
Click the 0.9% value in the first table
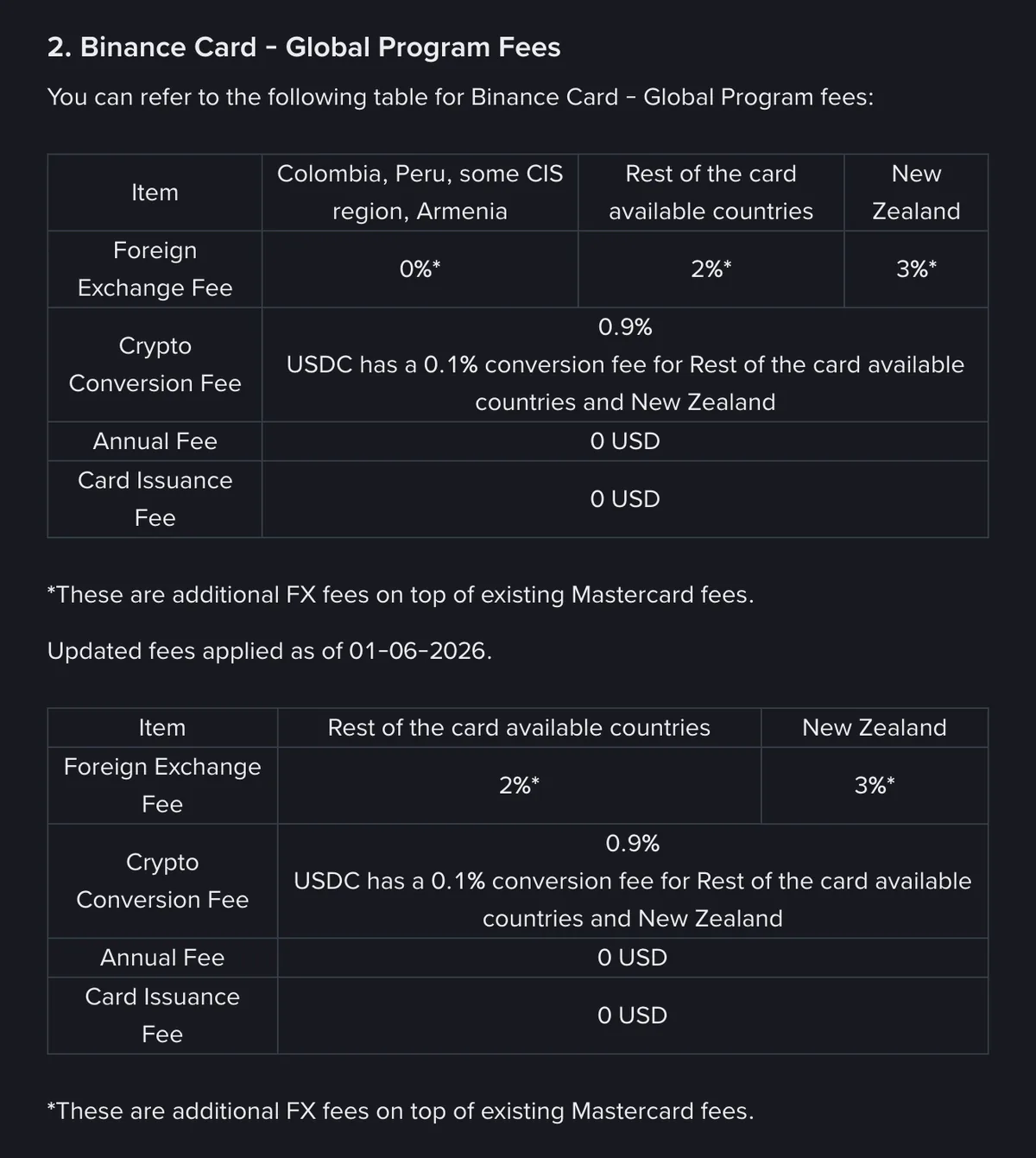625,327
